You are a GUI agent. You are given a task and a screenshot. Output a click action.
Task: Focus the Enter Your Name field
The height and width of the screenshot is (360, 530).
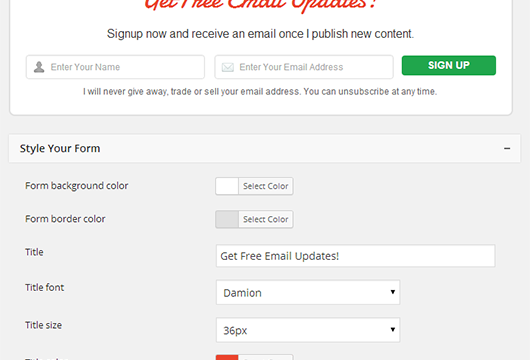[115, 67]
